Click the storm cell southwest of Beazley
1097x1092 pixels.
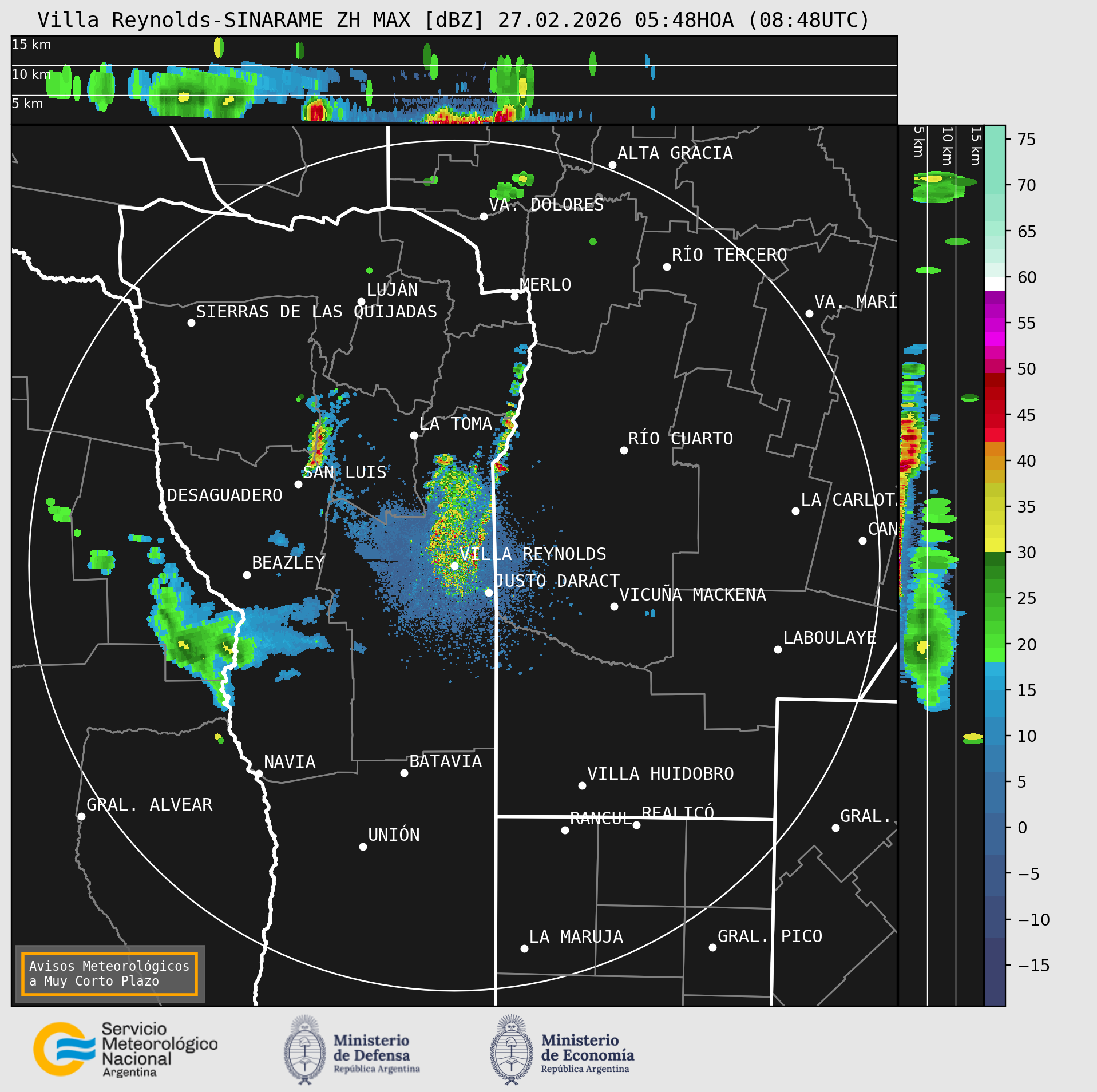tap(200, 637)
